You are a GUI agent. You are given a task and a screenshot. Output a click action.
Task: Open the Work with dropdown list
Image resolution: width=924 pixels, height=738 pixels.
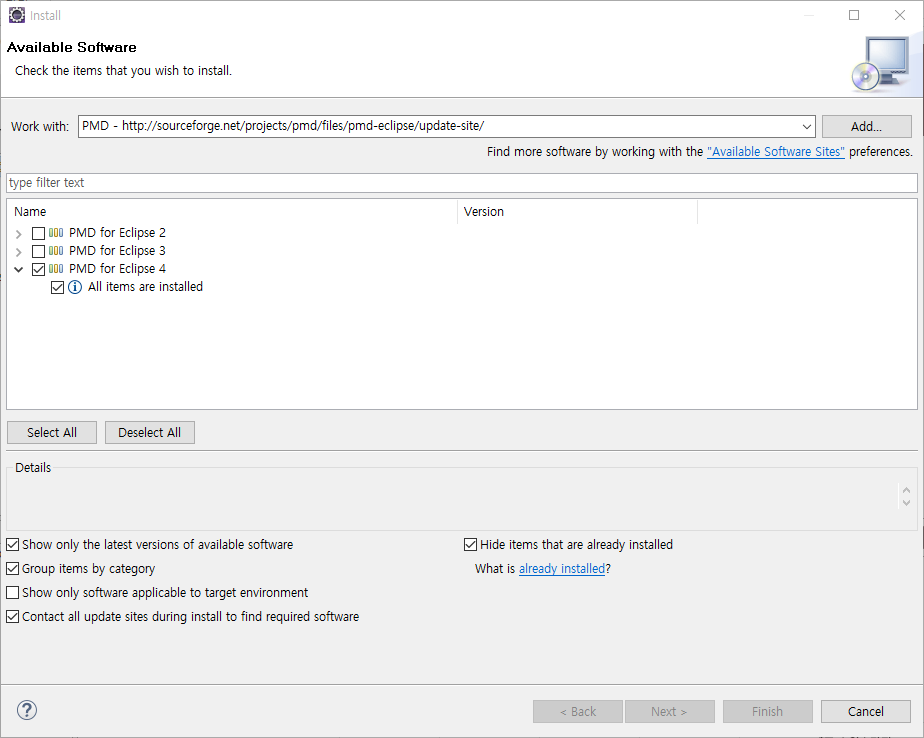[807, 127]
